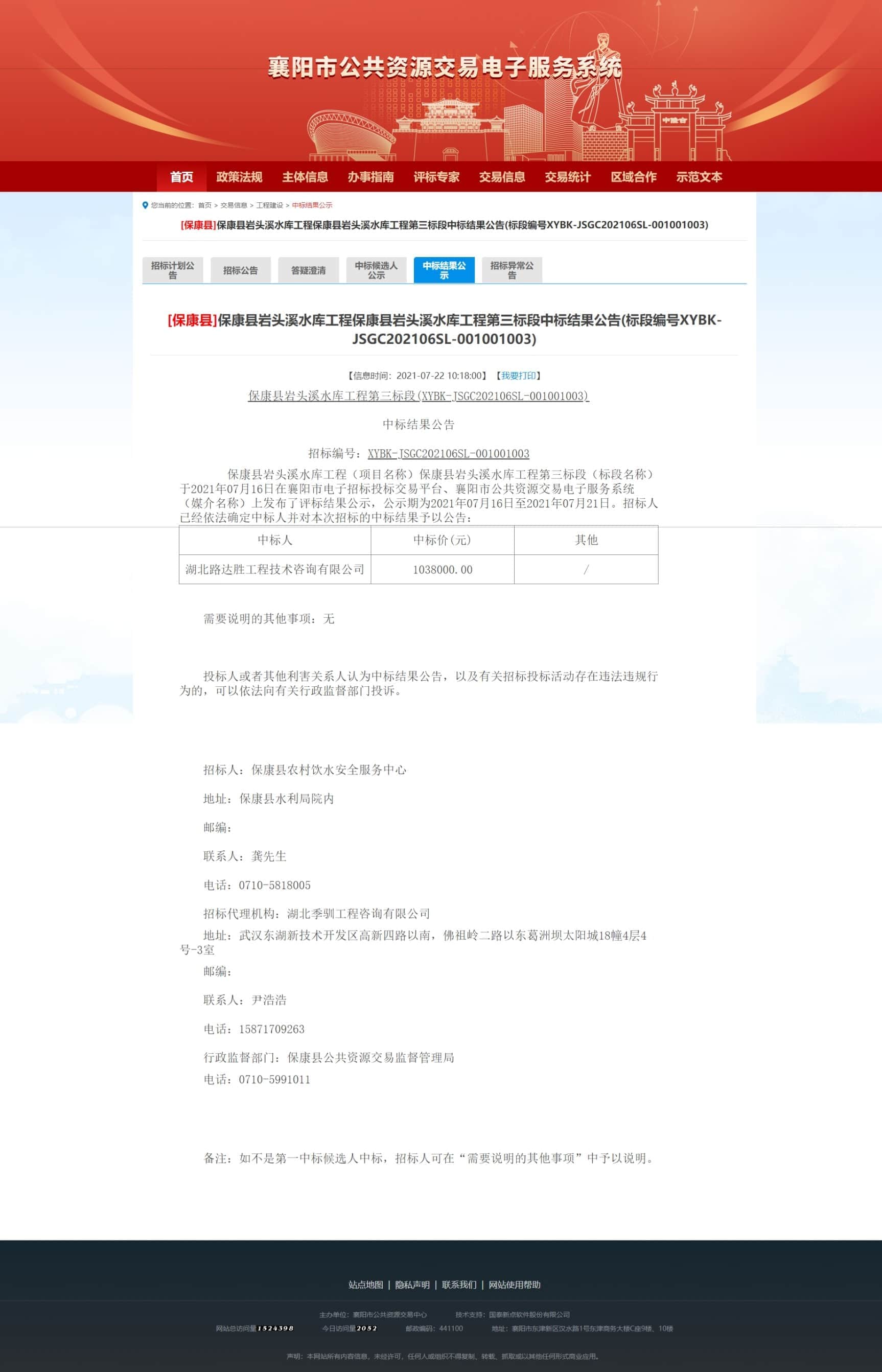Click the location pin icon in breadcrumb
The height and width of the screenshot is (1372, 882).
(145, 205)
